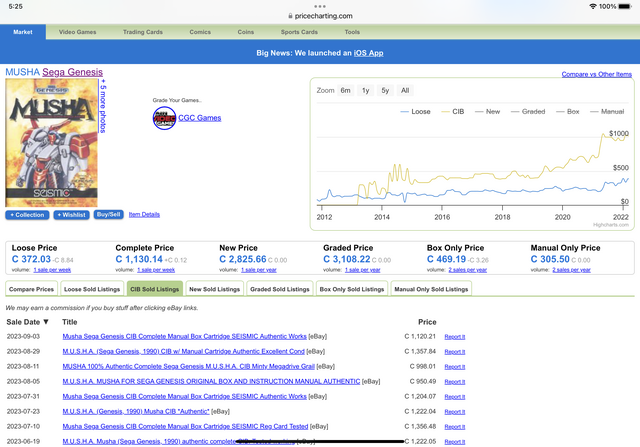Viewport: 640px width, 447px height.
Task: Click the Buy/Sell button
Action: 109,214
